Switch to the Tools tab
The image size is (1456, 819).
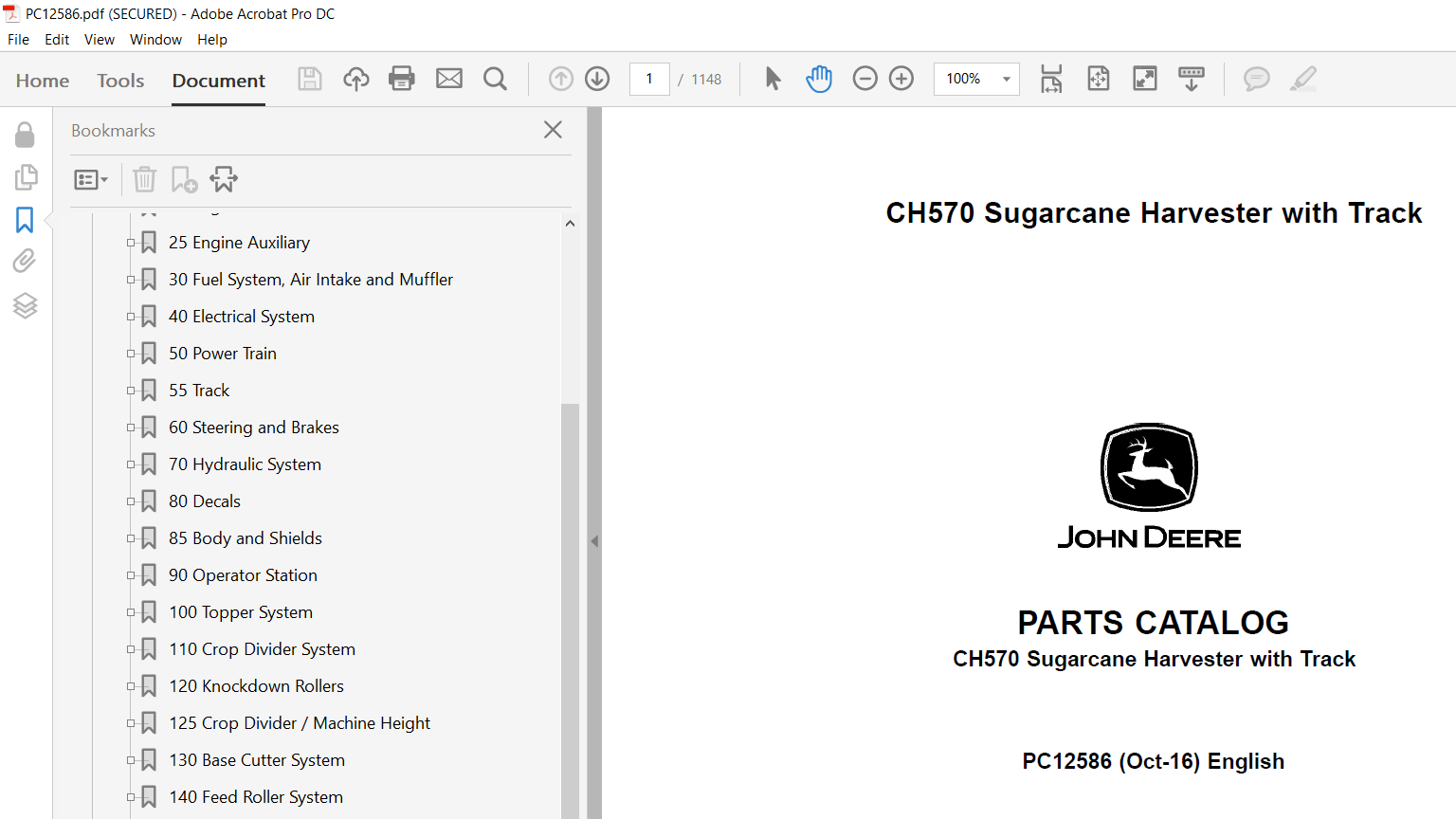coord(120,81)
